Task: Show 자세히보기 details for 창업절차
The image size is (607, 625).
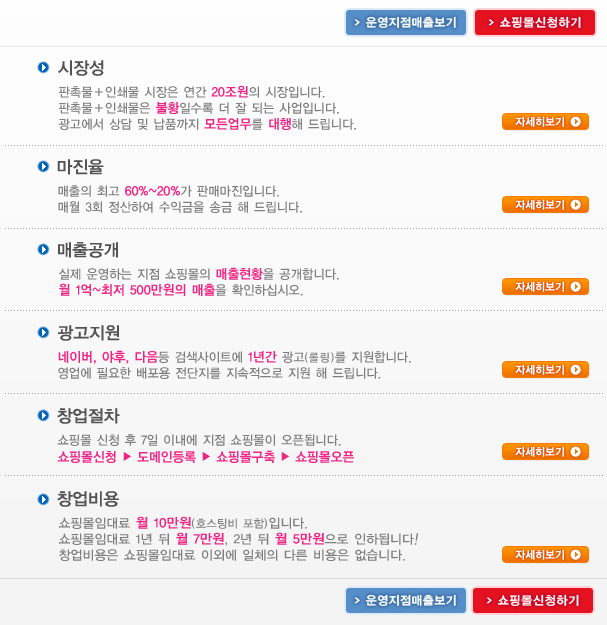Action: click(x=545, y=452)
